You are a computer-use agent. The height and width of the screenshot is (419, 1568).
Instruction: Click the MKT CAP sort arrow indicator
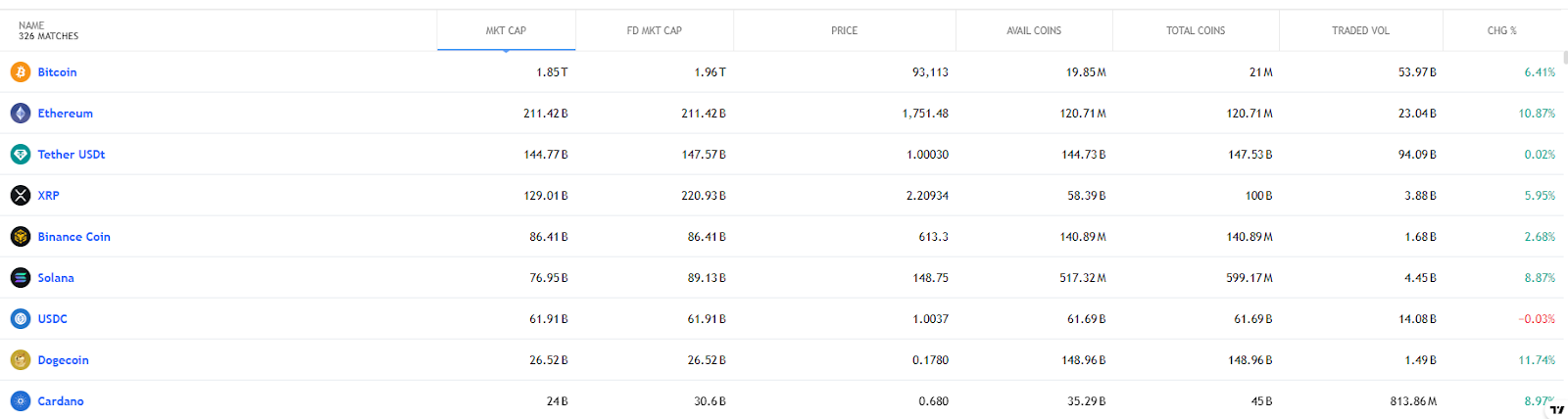(x=506, y=51)
